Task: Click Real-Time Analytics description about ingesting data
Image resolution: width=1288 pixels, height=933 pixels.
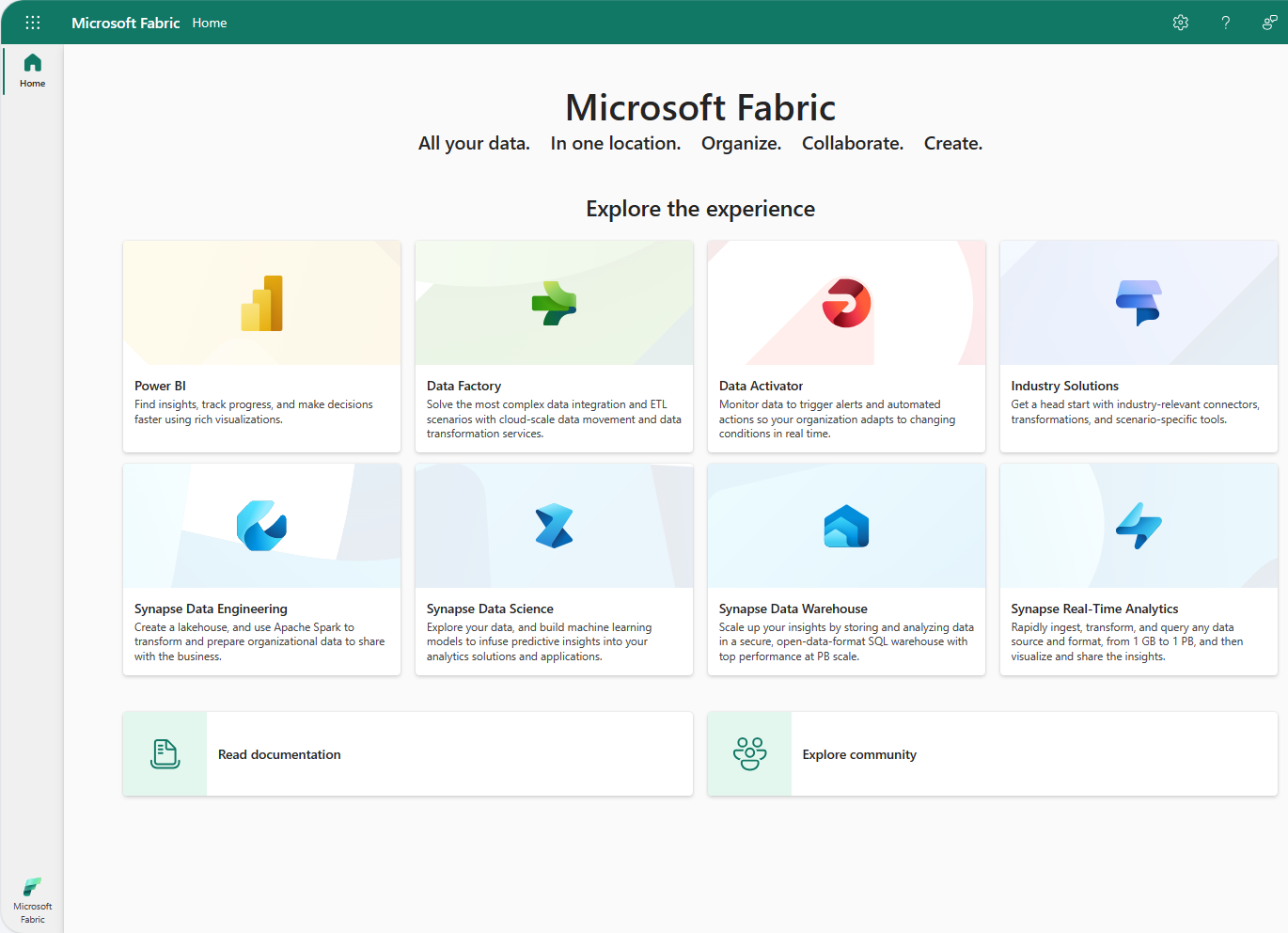Action: (x=1127, y=642)
